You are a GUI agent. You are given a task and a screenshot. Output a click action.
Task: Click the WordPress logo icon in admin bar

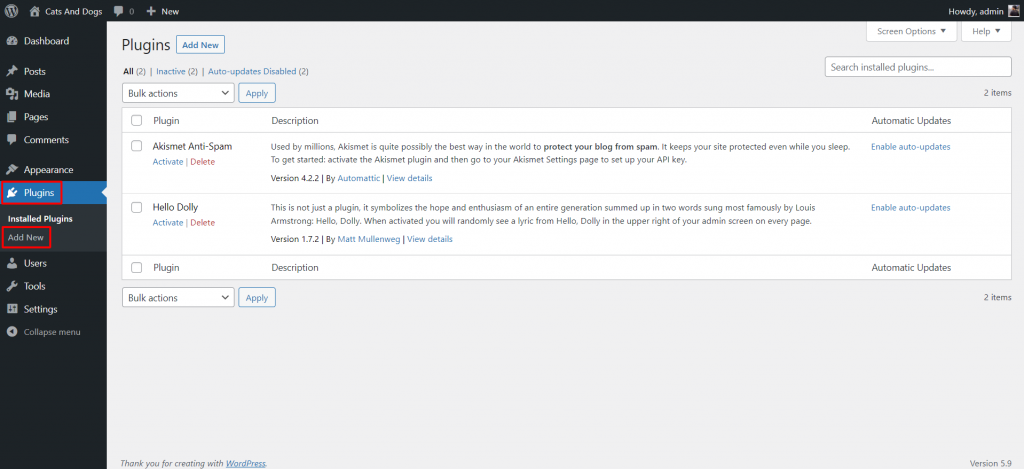pyautogui.click(x=12, y=11)
